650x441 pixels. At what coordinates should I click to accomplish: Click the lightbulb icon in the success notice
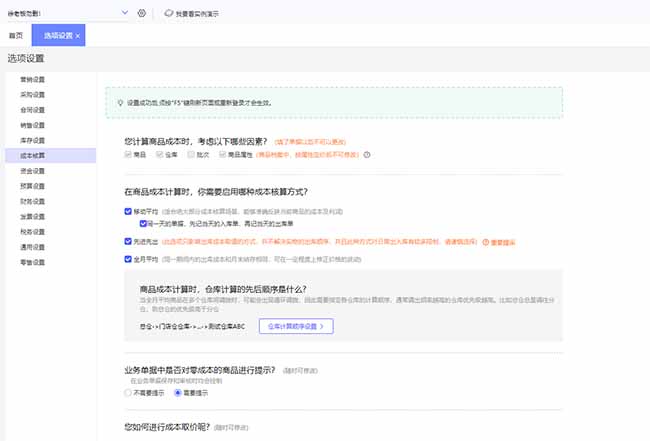click(120, 102)
